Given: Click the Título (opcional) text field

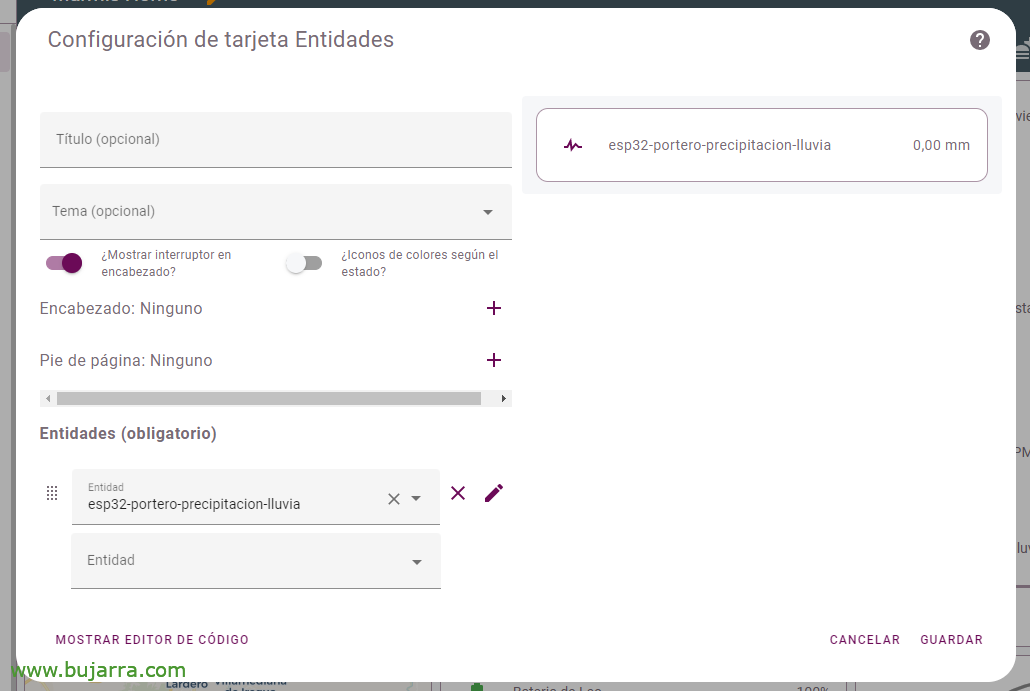Looking at the screenshot, I should [275, 140].
